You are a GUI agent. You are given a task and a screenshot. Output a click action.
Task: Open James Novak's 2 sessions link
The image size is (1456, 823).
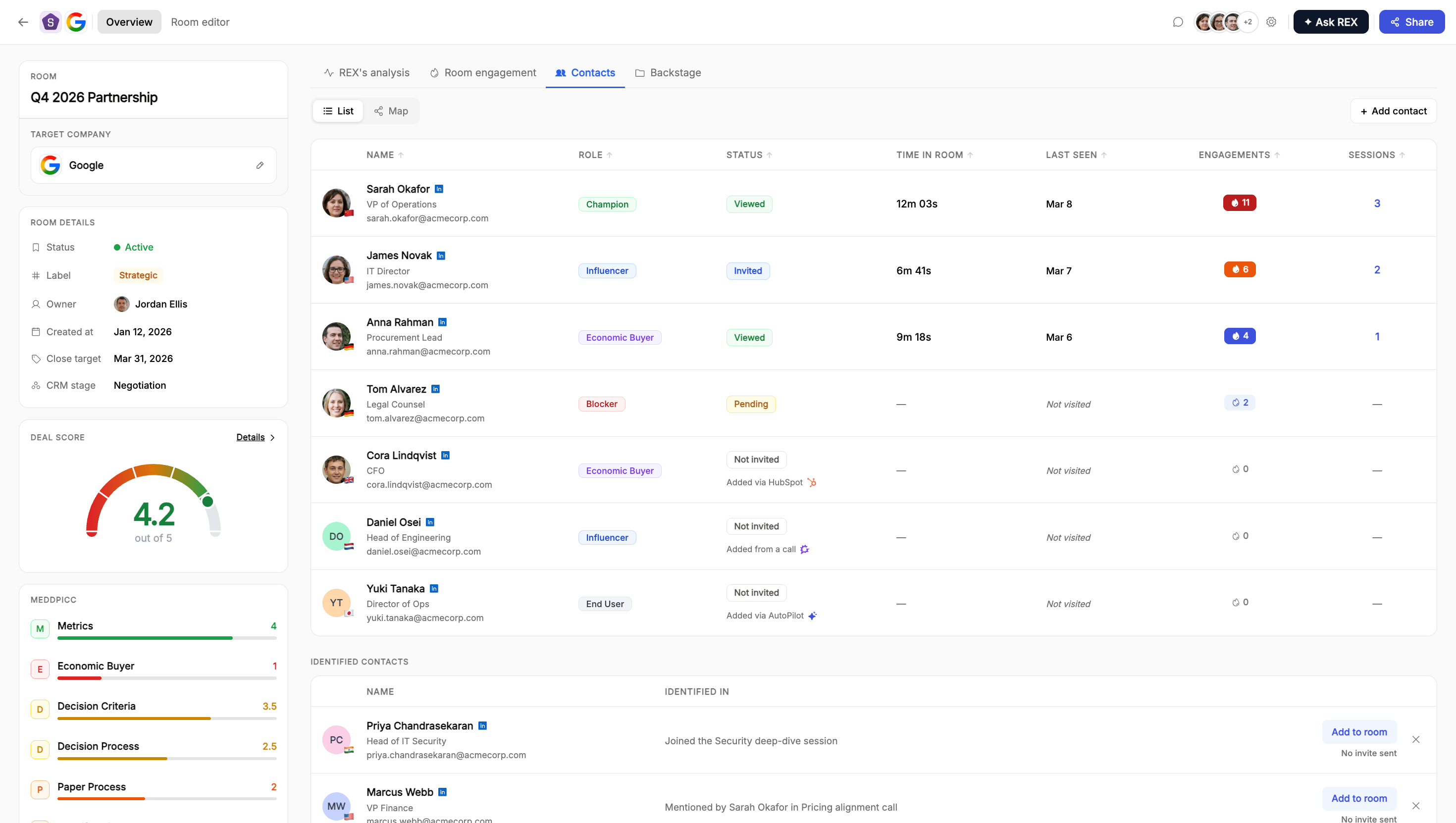click(x=1377, y=269)
